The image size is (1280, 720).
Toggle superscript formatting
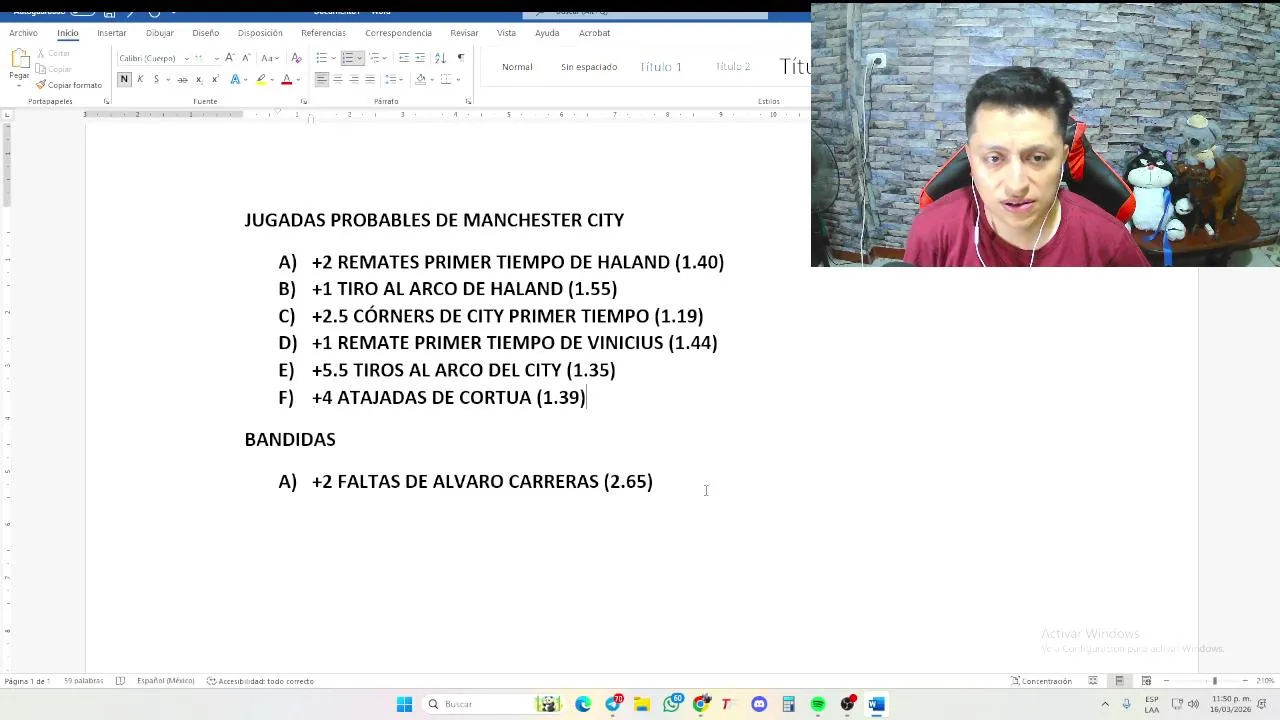215,79
